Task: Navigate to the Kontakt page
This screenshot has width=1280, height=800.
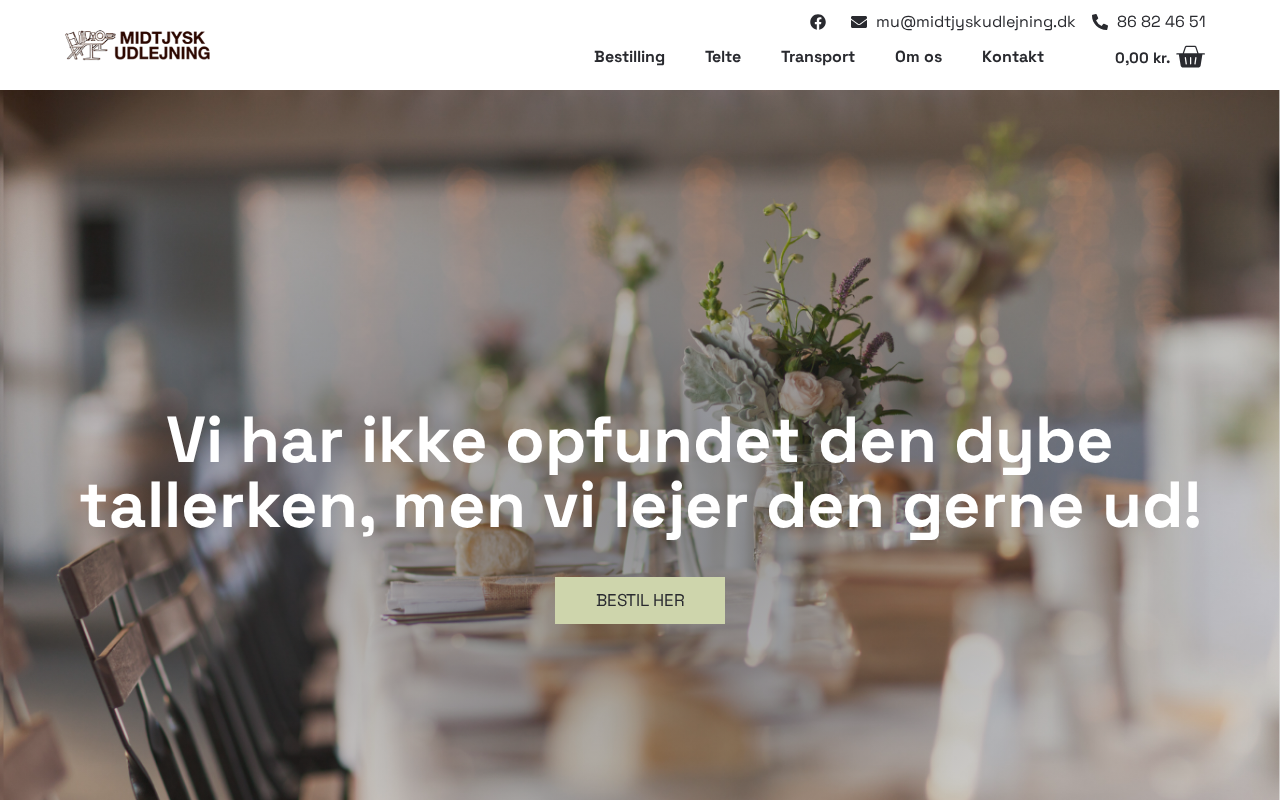Action: tap(1013, 57)
